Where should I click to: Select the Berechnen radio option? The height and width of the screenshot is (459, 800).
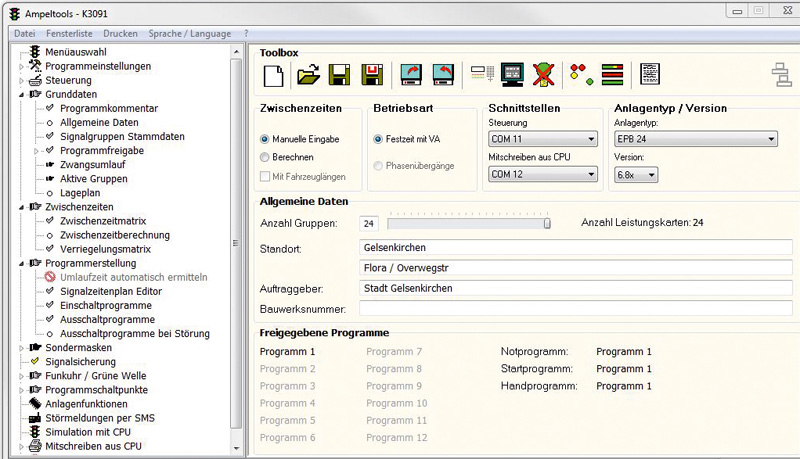(x=265, y=157)
